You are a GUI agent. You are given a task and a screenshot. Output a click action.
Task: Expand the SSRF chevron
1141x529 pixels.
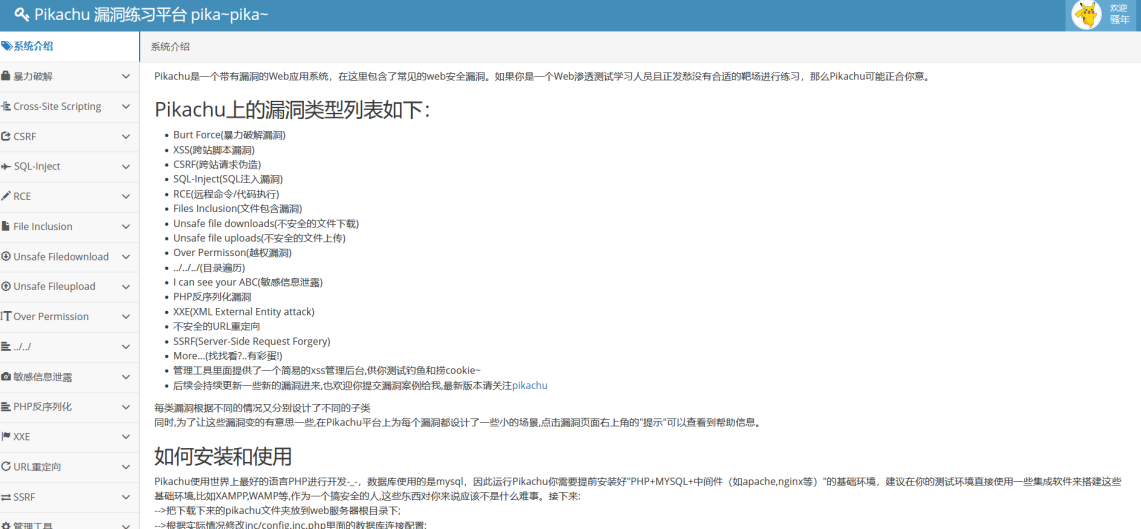(126, 497)
